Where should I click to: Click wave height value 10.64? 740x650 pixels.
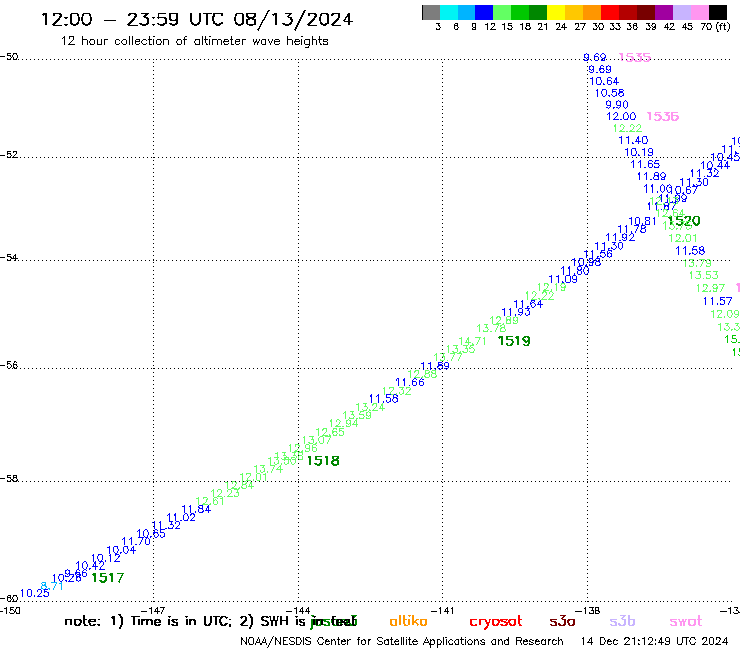point(604,82)
